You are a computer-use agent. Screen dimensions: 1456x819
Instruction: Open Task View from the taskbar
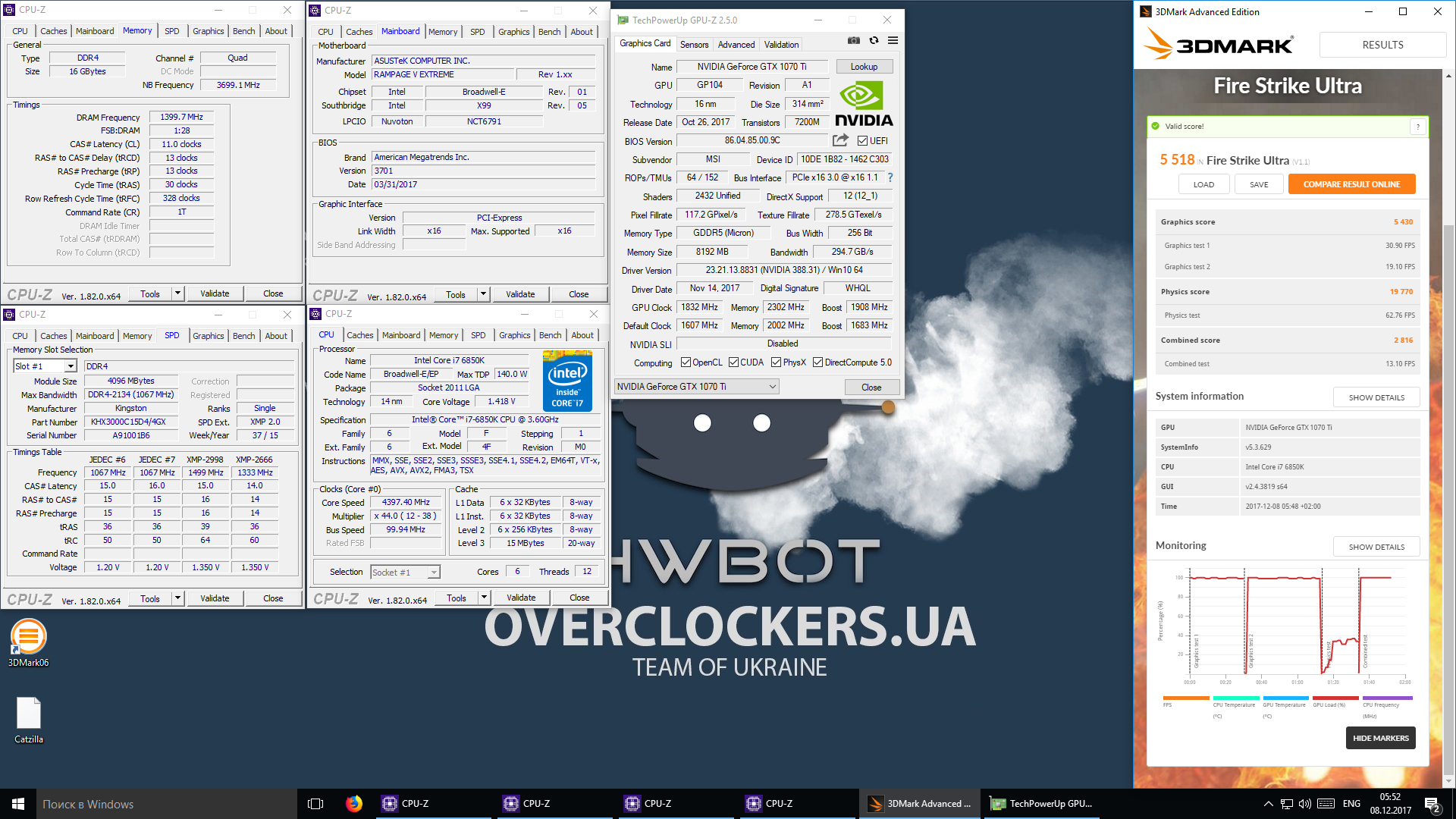[x=315, y=804]
